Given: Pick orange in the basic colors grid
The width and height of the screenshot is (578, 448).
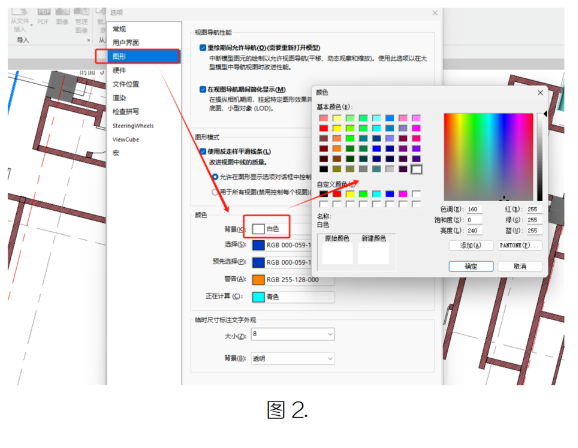Looking at the screenshot, I should click(337, 149).
